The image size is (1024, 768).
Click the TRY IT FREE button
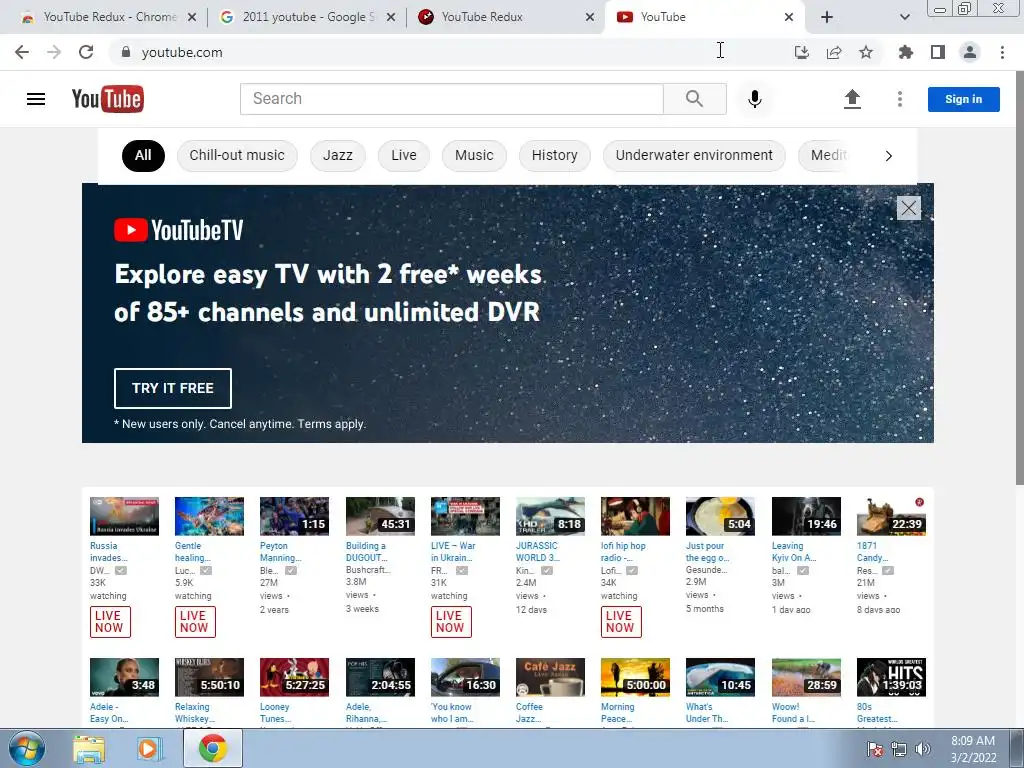(172, 388)
